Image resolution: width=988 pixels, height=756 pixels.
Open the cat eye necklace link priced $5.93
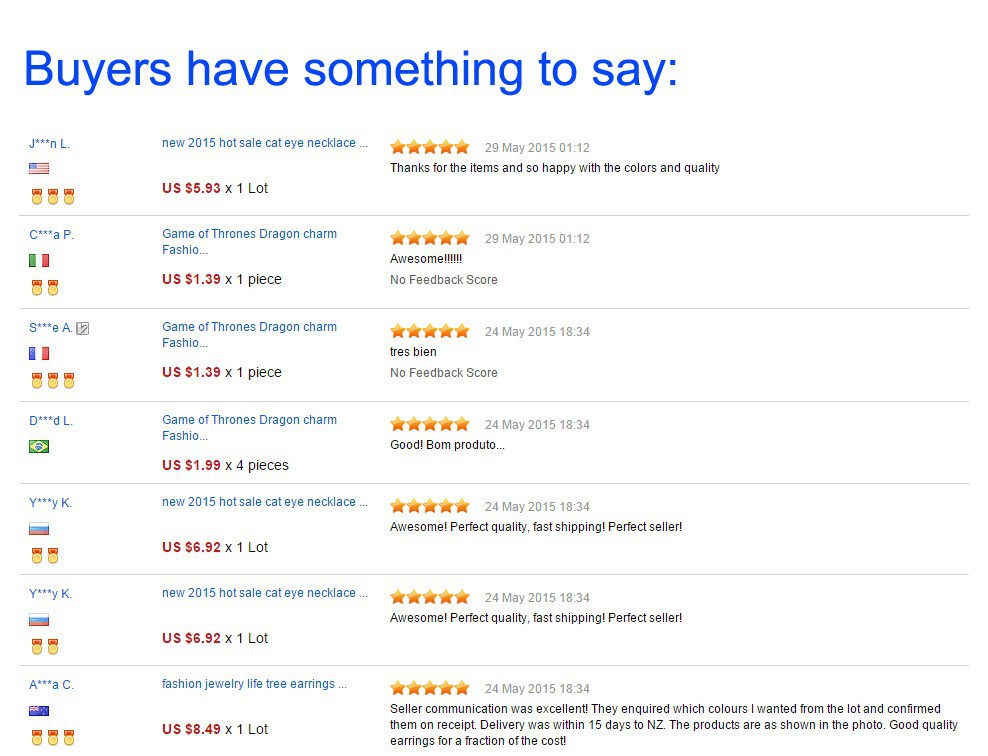pyautogui.click(x=264, y=143)
